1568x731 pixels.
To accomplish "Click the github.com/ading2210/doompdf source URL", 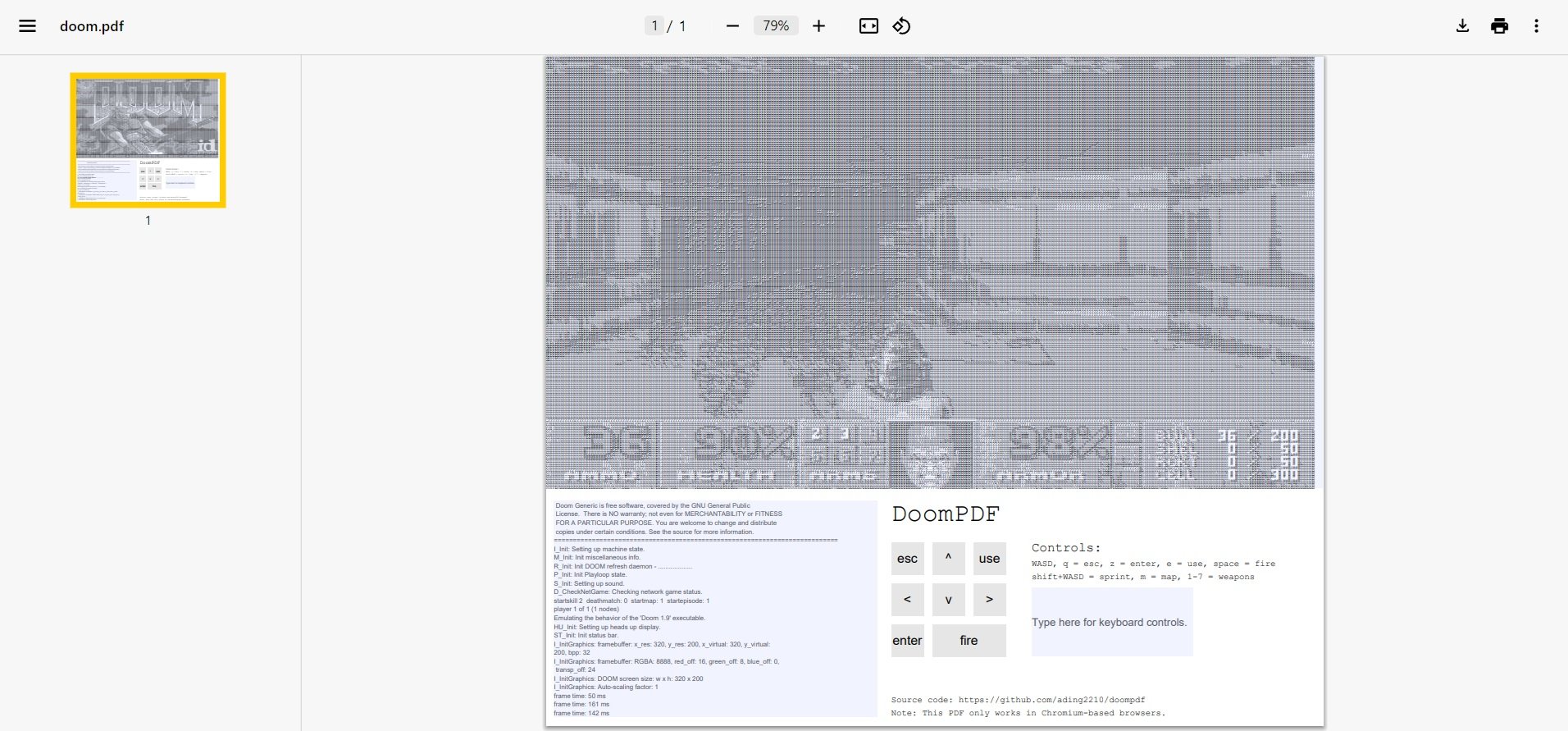I will pyautogui.click(x=1051, y=700).
